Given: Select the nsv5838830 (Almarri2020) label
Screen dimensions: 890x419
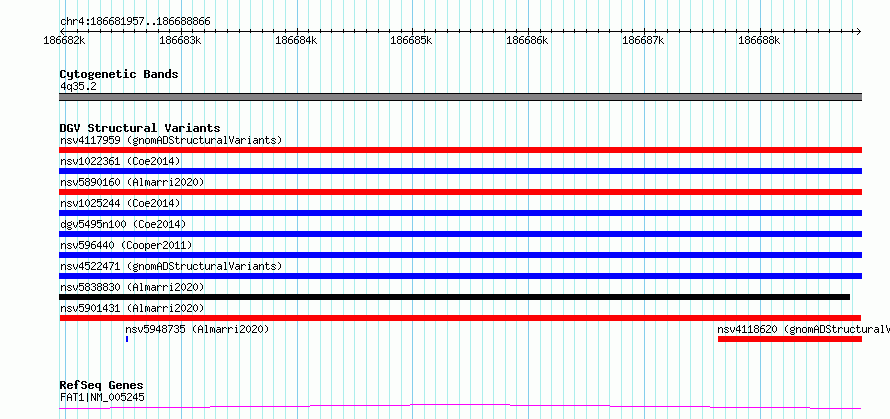Looking at the screenshot, I should tap(132, 287).
